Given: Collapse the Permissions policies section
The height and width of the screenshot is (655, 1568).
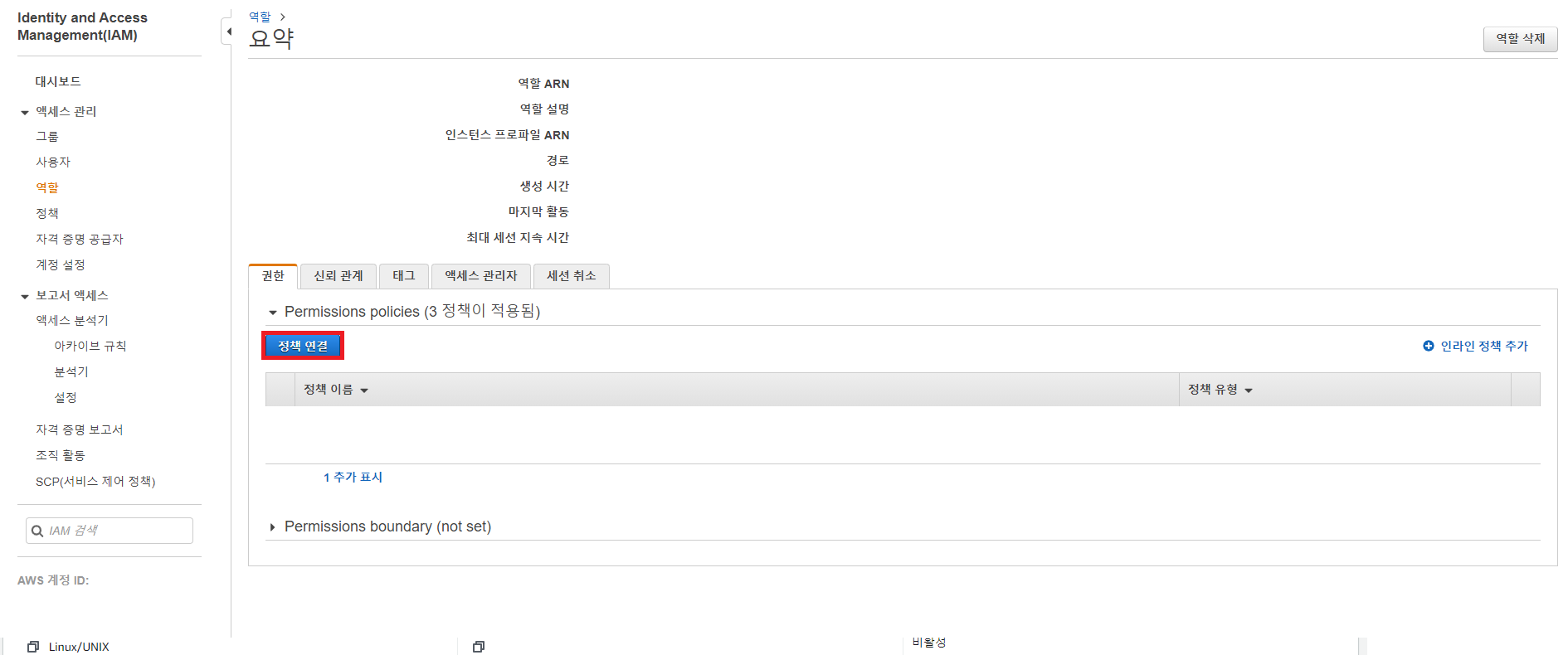Looking at the screenshot, I should click(x=272, y=313).
